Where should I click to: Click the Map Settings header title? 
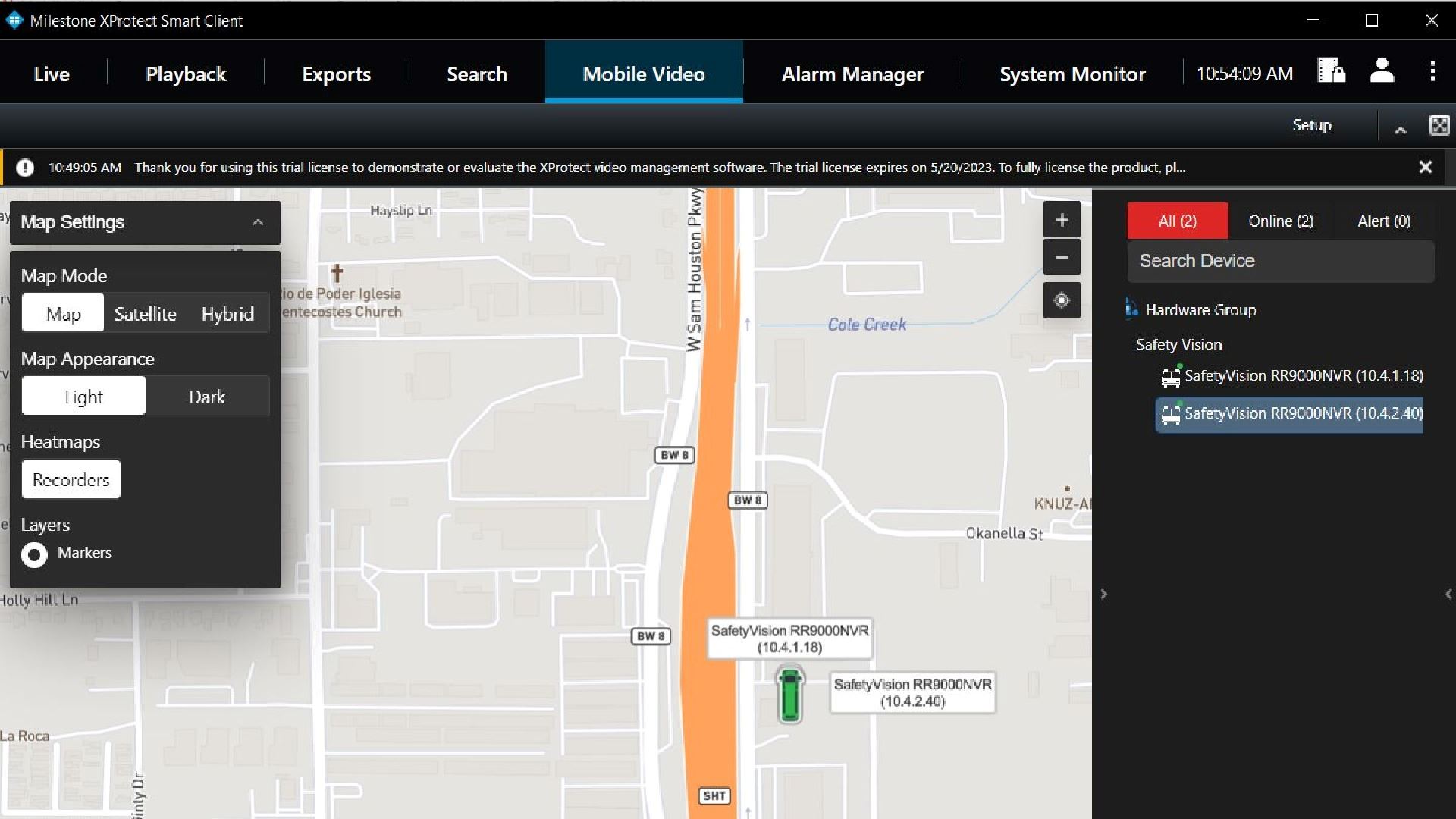tap(73, 222)
